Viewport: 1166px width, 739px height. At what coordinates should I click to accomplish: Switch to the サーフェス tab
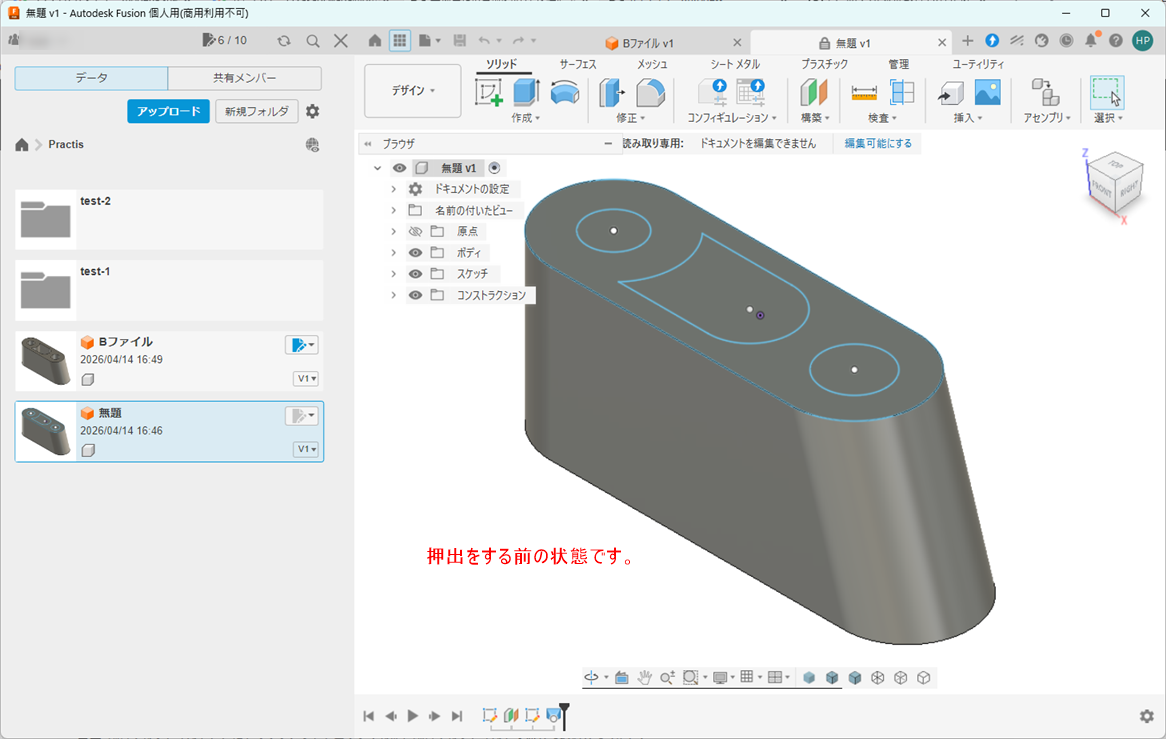click(578, 65)
